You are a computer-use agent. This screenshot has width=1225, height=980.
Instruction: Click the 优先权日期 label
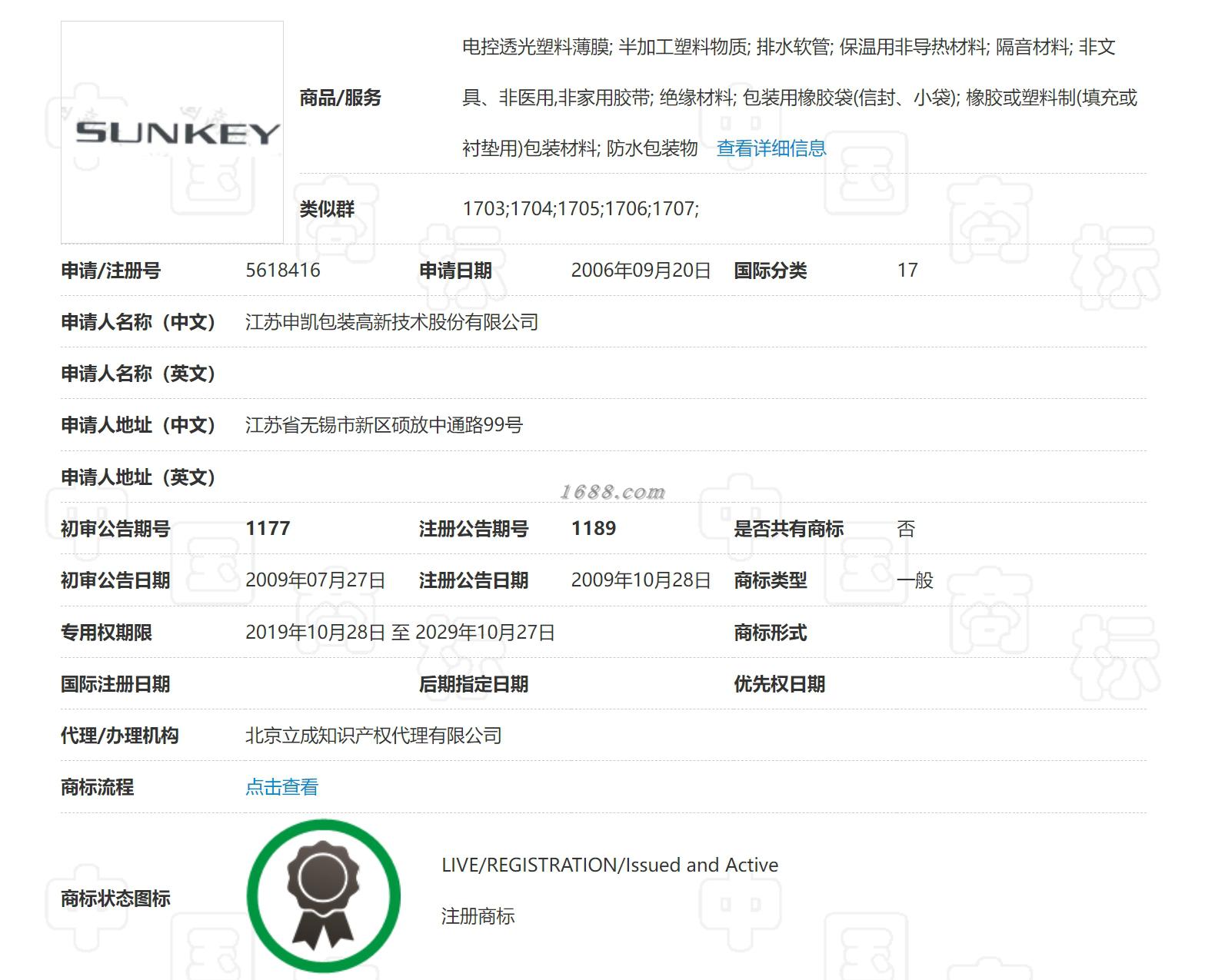780,684
